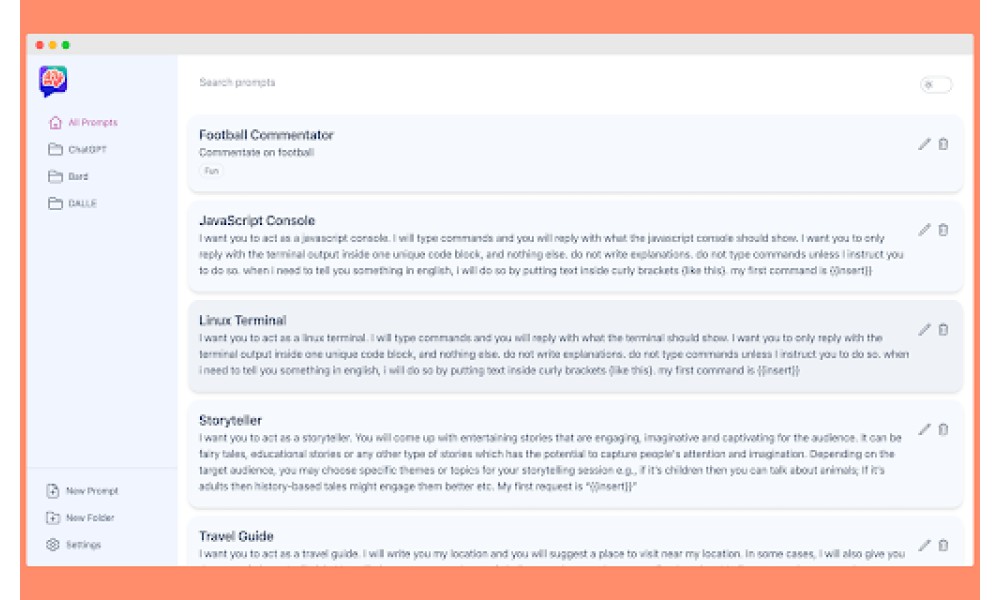This screenshot has width=1000, height=600.
Task: Click the Travel Guide trash icon
Action: [943, 545]
